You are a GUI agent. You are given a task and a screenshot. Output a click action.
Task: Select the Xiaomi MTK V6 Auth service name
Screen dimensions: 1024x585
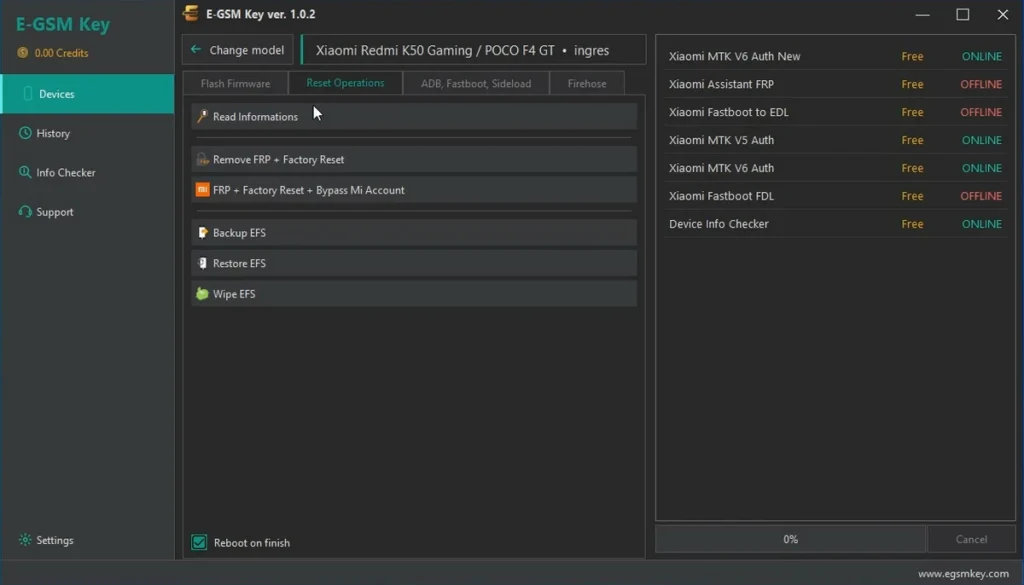point(721,168)
